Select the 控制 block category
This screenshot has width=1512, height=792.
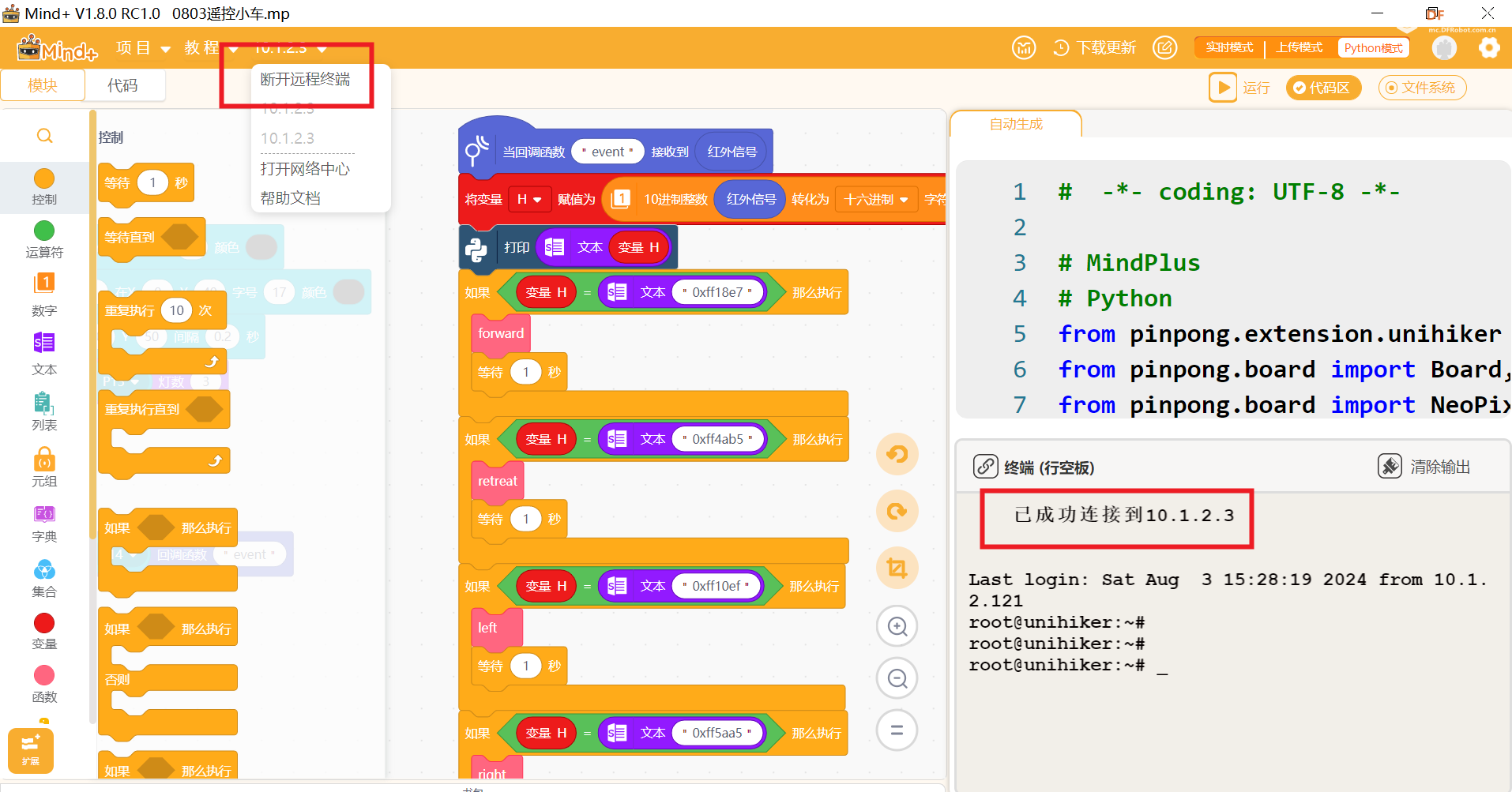pyautogui.click(x=44, y=187)
